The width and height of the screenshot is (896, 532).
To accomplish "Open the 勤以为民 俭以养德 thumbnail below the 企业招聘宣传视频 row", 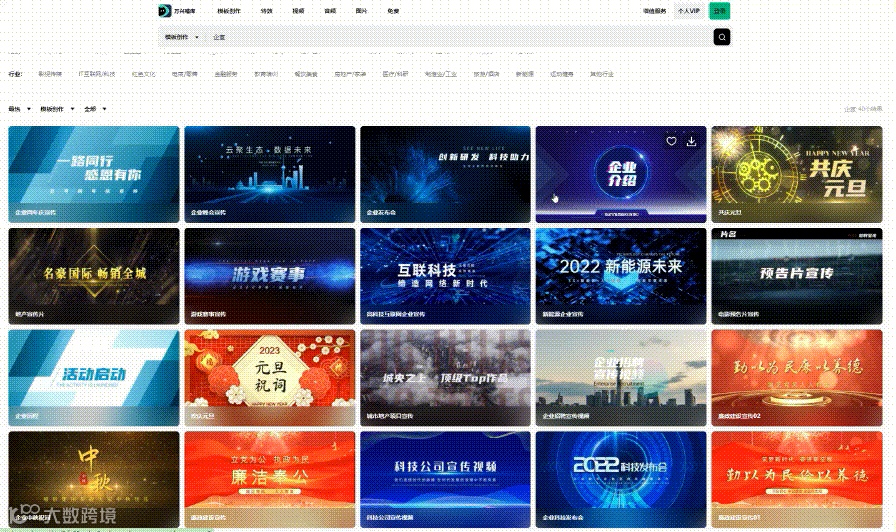I will tap(797, 479).
